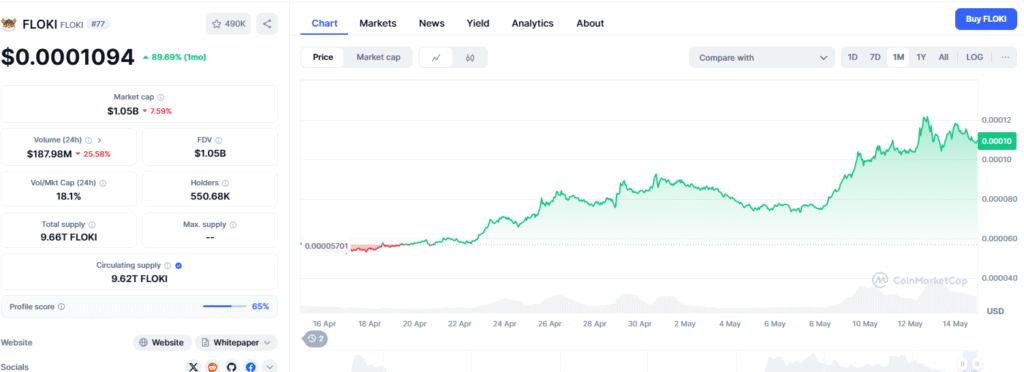1024x372 pixels.
Task: Select the 7D time range
Action: tap(875, 57)
